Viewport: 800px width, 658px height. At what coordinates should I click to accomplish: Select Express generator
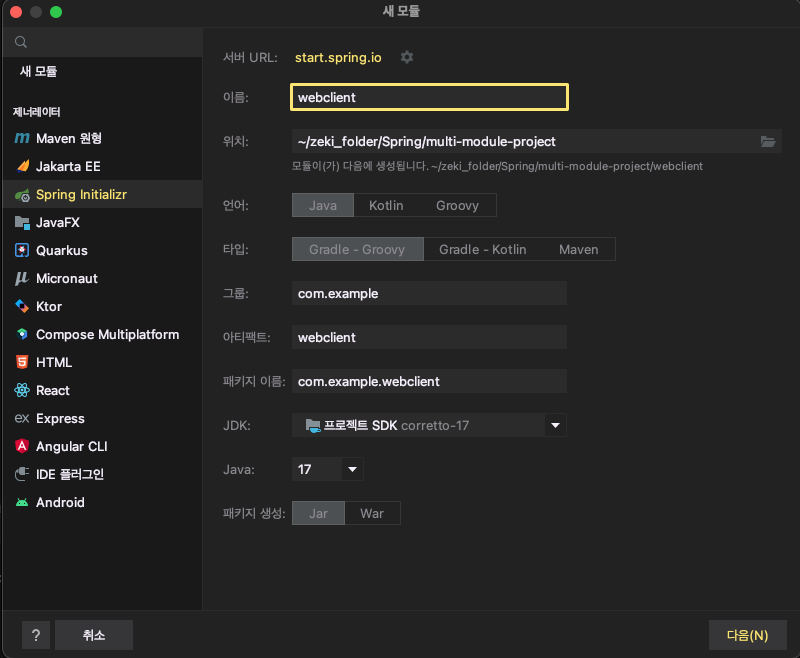pyautogui.click(x=102, y=418)
